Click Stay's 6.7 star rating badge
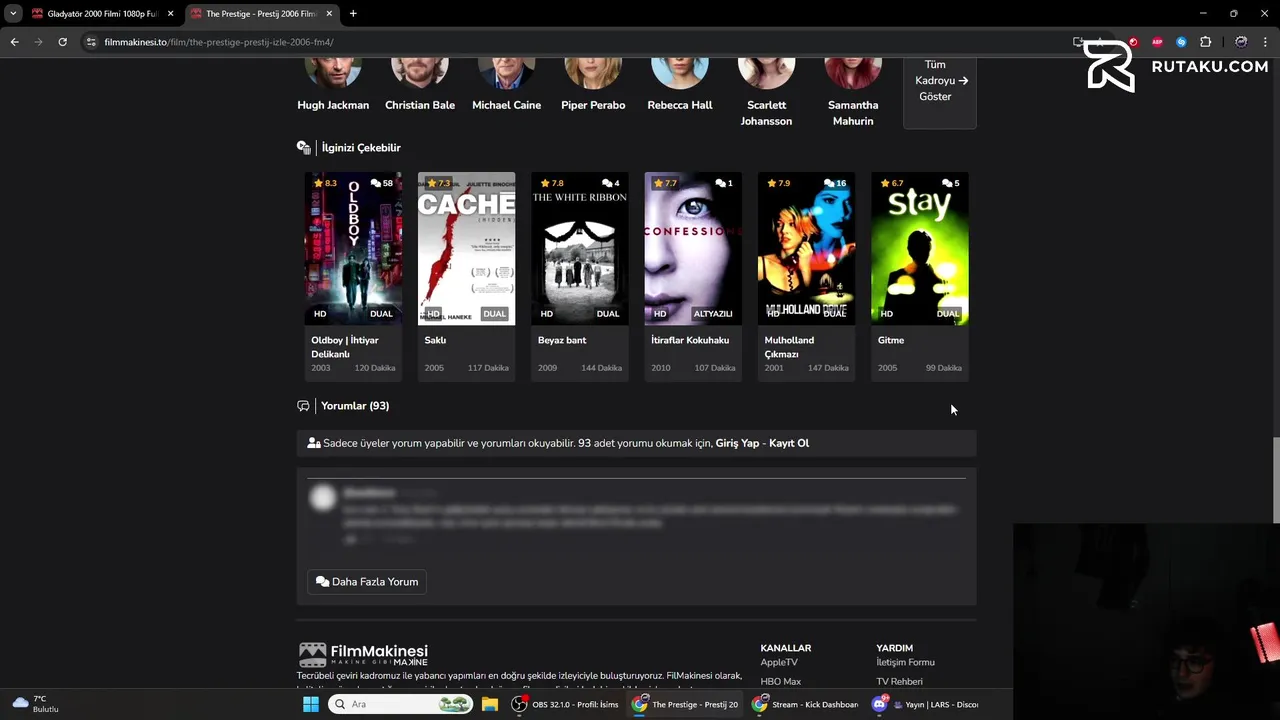This screenshot has height=720, width=1280. 891,183
